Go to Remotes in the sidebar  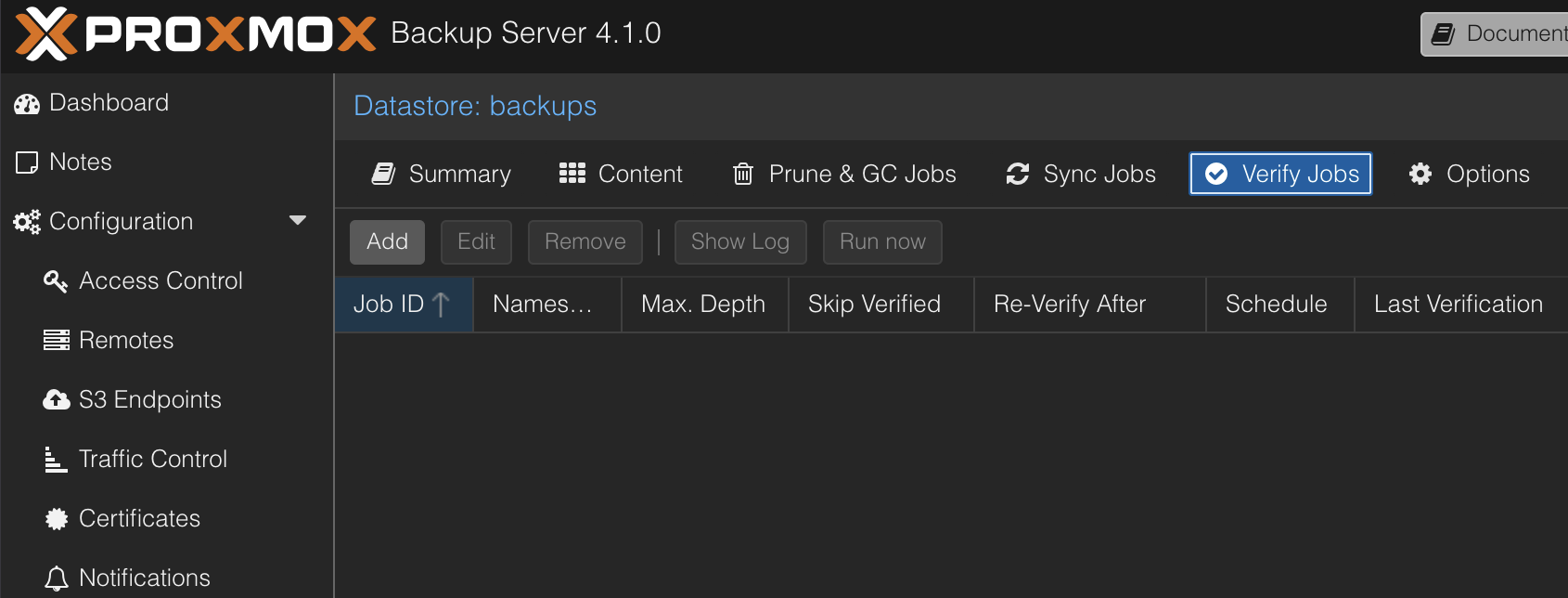point(167,341)
